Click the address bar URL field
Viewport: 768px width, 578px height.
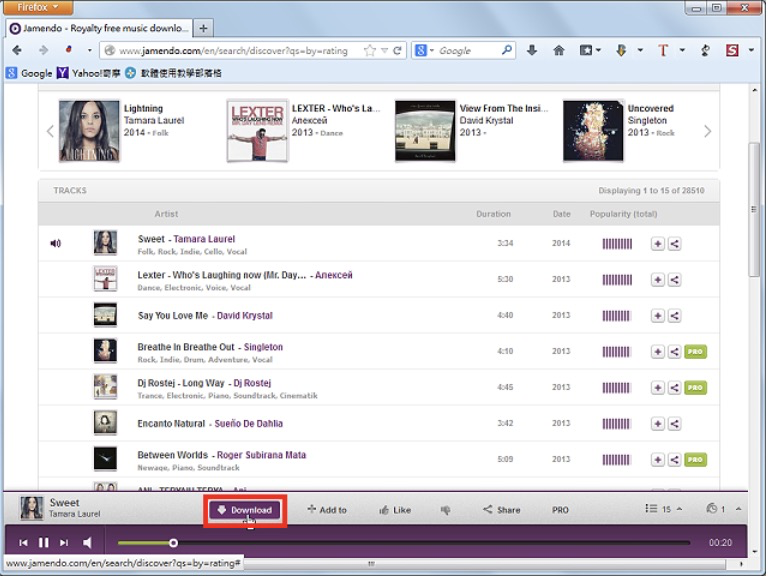(233, 50)
